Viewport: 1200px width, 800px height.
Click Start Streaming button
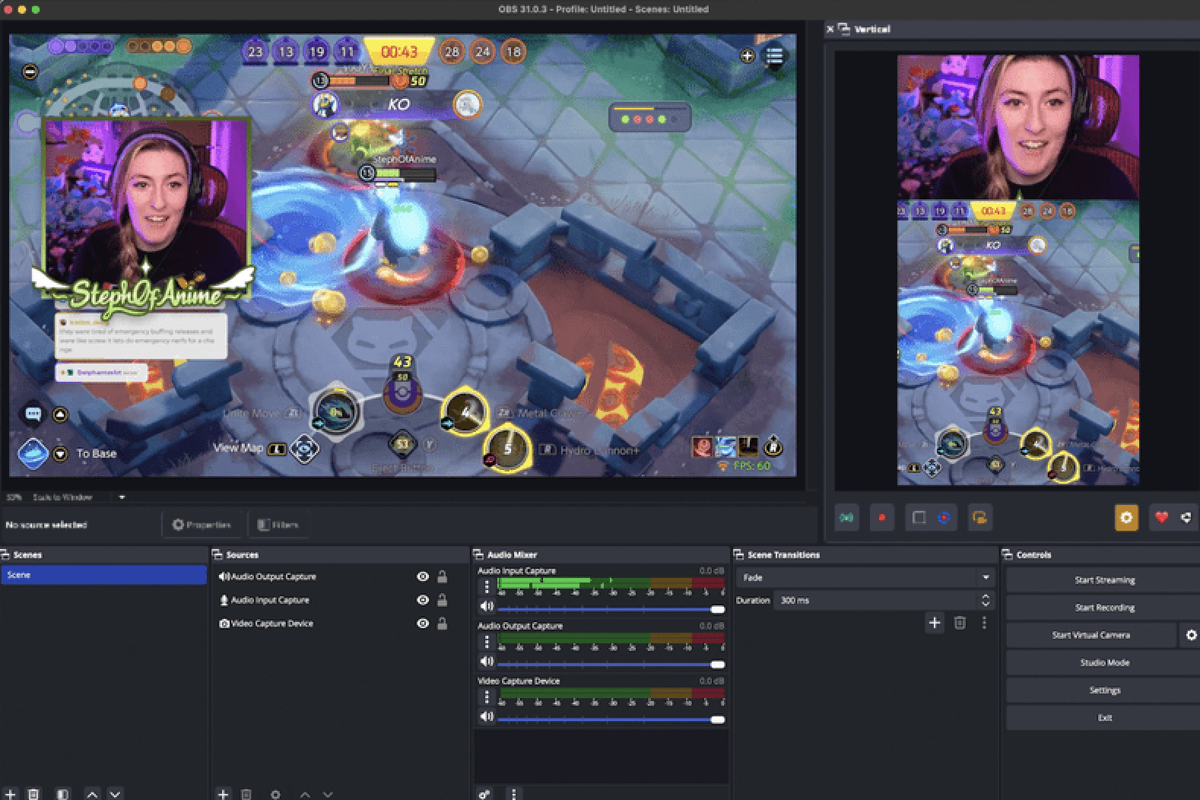pyautogui.click(x=1104, y=580)
